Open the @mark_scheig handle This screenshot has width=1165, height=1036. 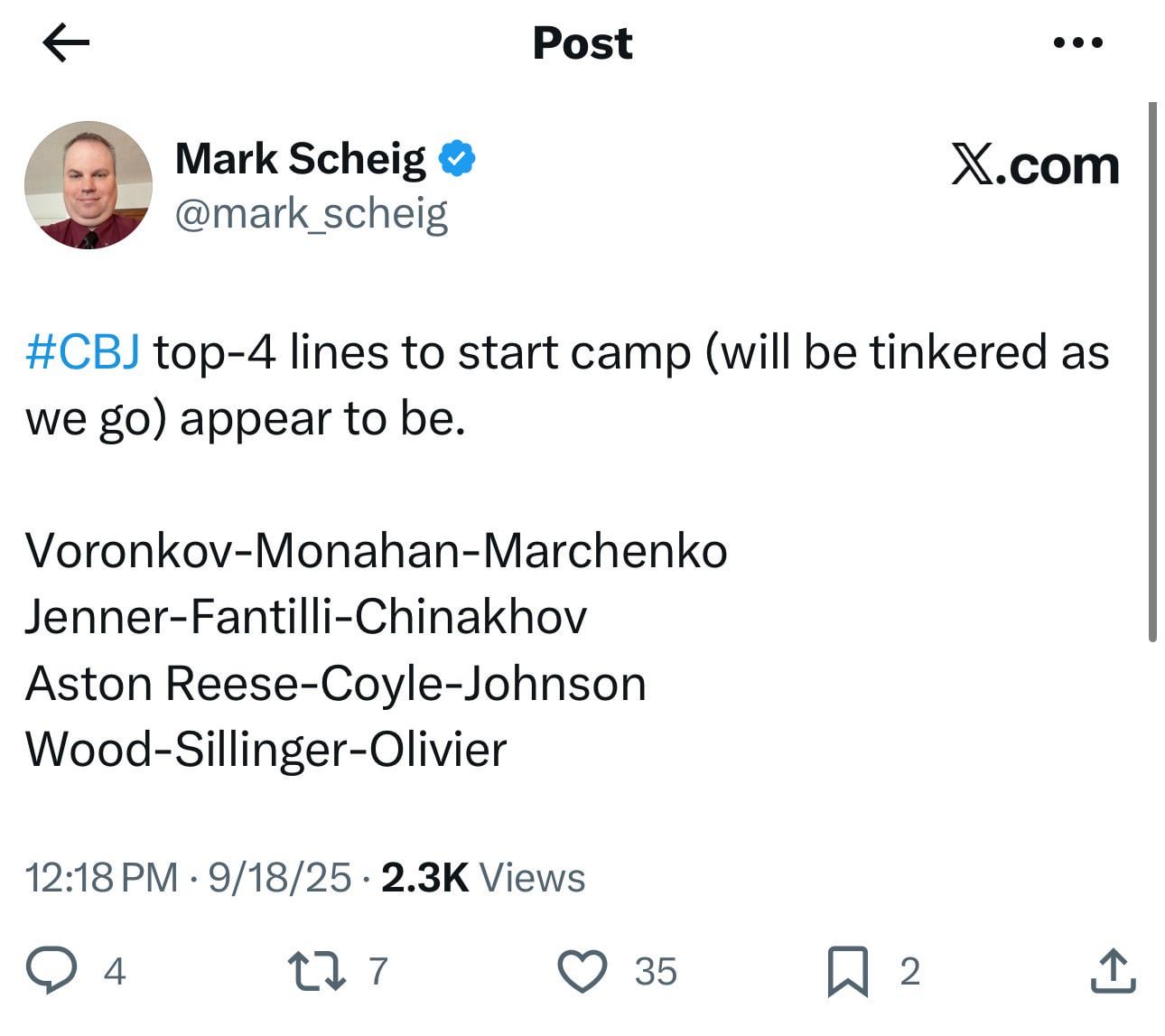click(311, 214)
